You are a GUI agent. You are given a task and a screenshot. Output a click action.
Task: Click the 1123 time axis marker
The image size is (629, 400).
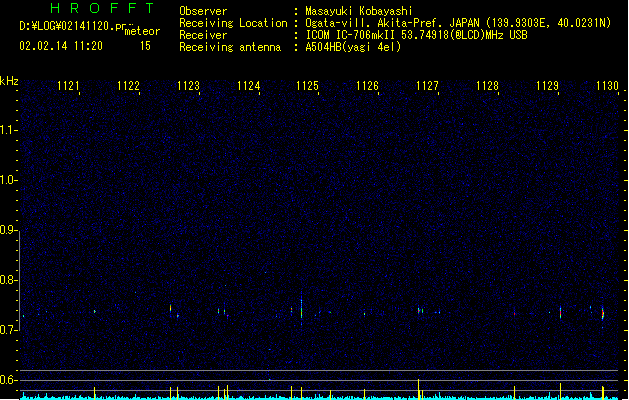point(188,86)
